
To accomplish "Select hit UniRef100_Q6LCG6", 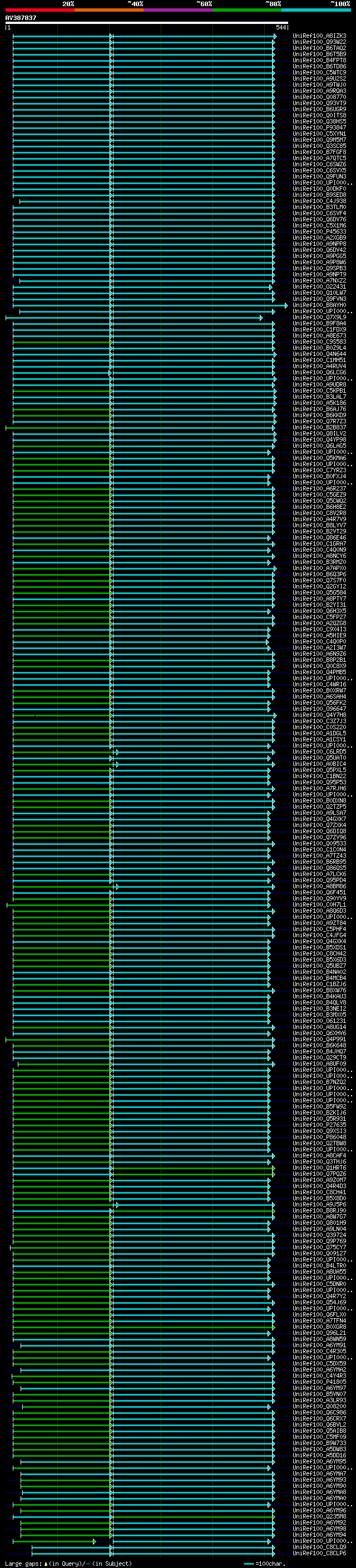I will pyautogui.click(x=319, y=372).
